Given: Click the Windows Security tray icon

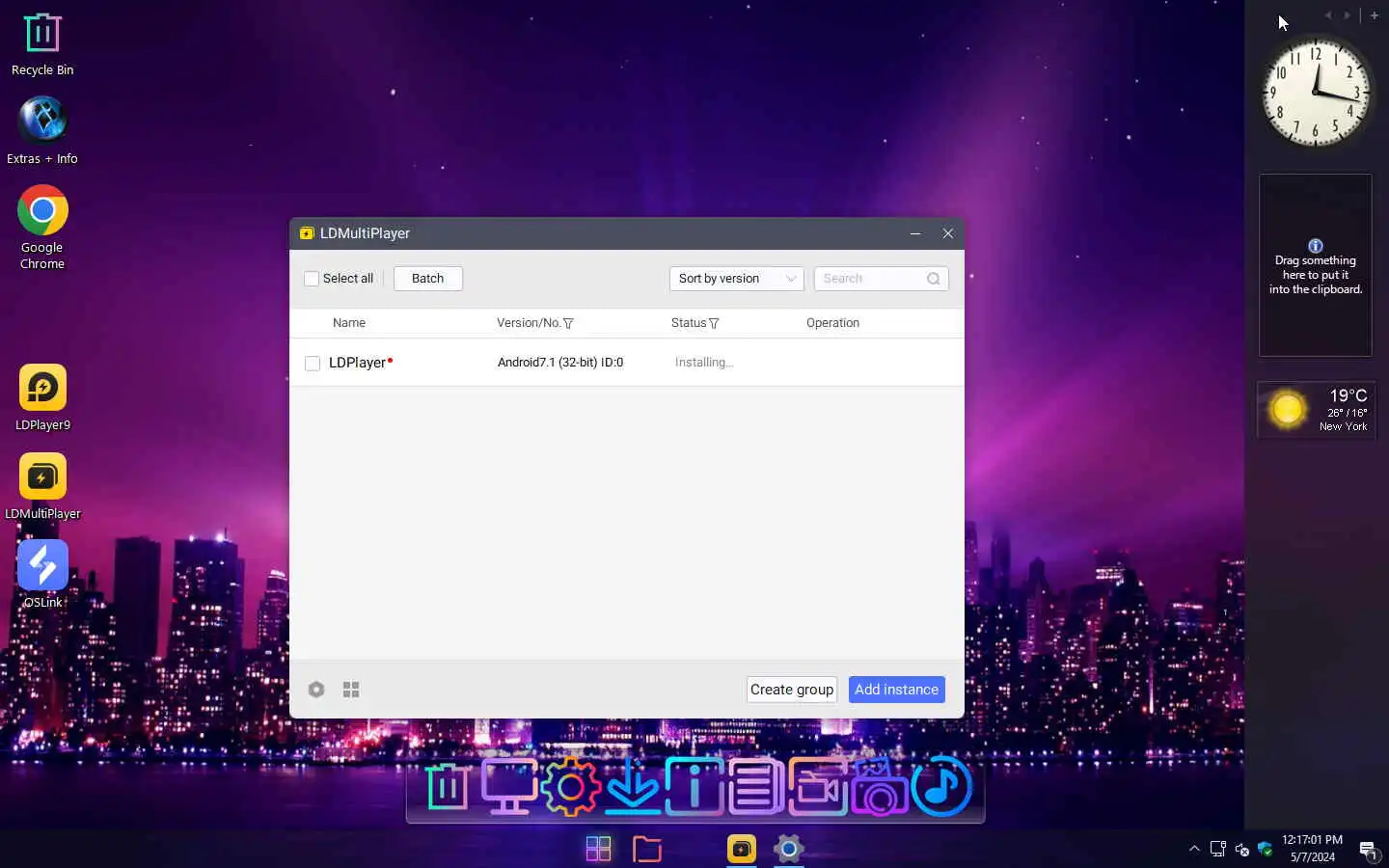Looking at the screenshot, I should pos(1266,849).
